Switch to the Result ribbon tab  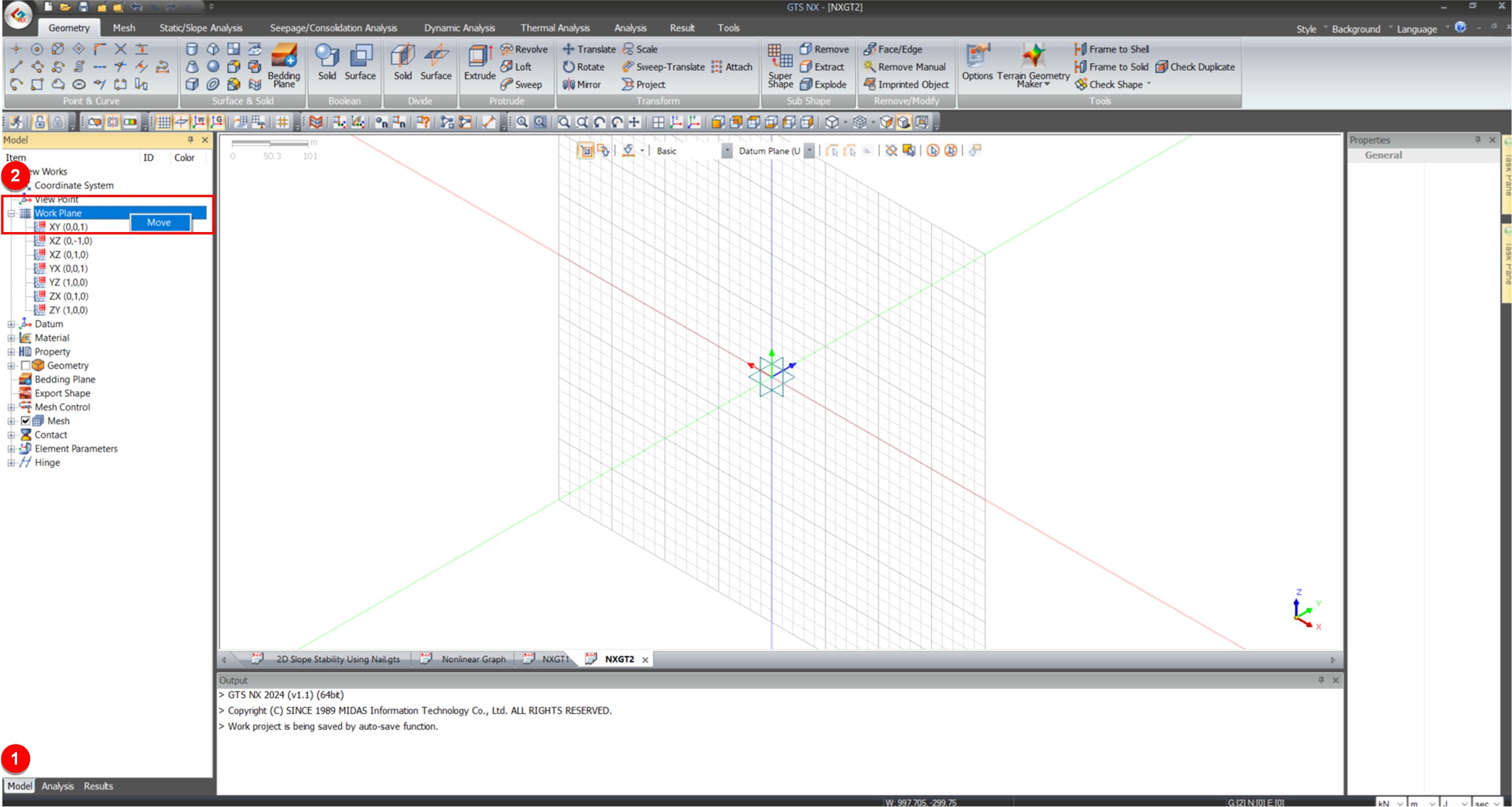click(x=682, y=28)
